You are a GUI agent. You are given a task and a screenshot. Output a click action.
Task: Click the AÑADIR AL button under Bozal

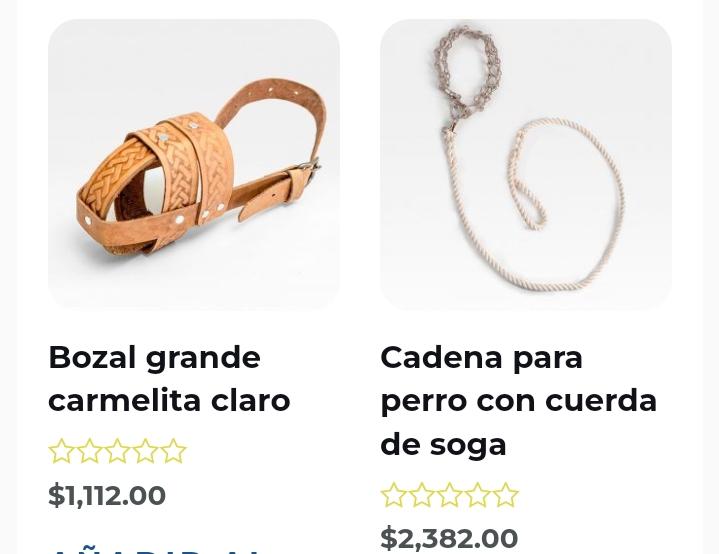[x=156, y=549]
